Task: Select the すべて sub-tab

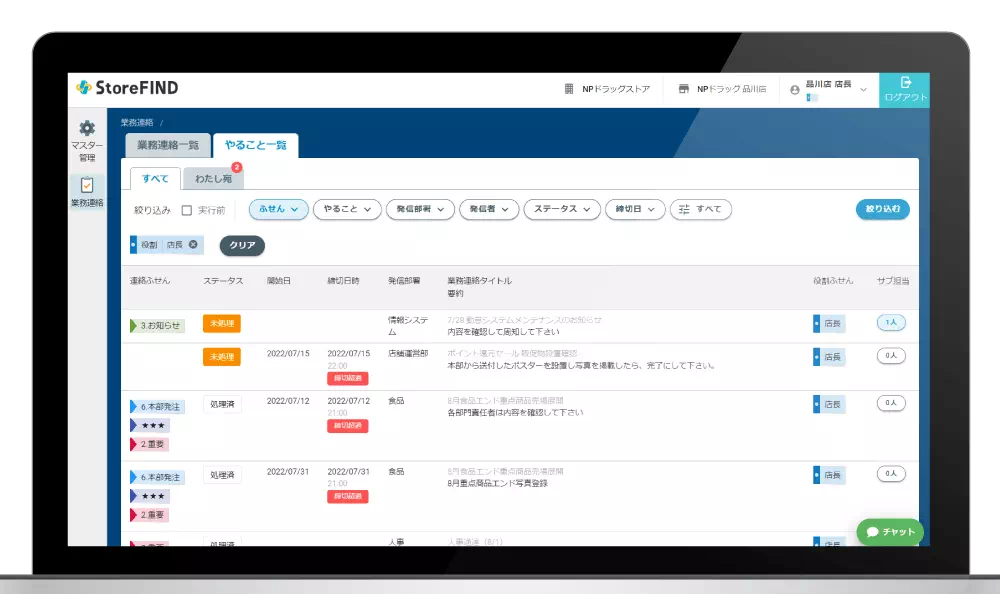Action: click(155, 179)
